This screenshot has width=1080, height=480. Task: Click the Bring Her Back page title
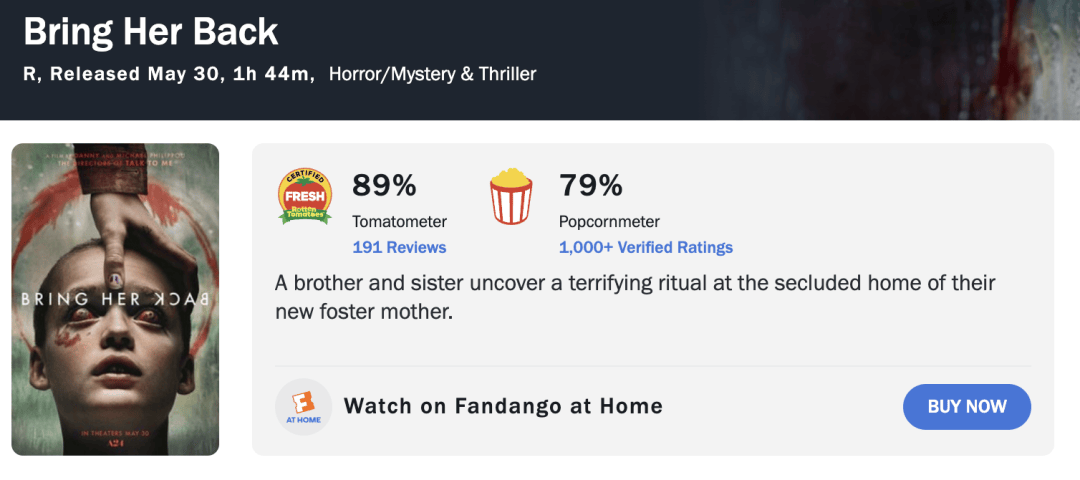point(151,32)
